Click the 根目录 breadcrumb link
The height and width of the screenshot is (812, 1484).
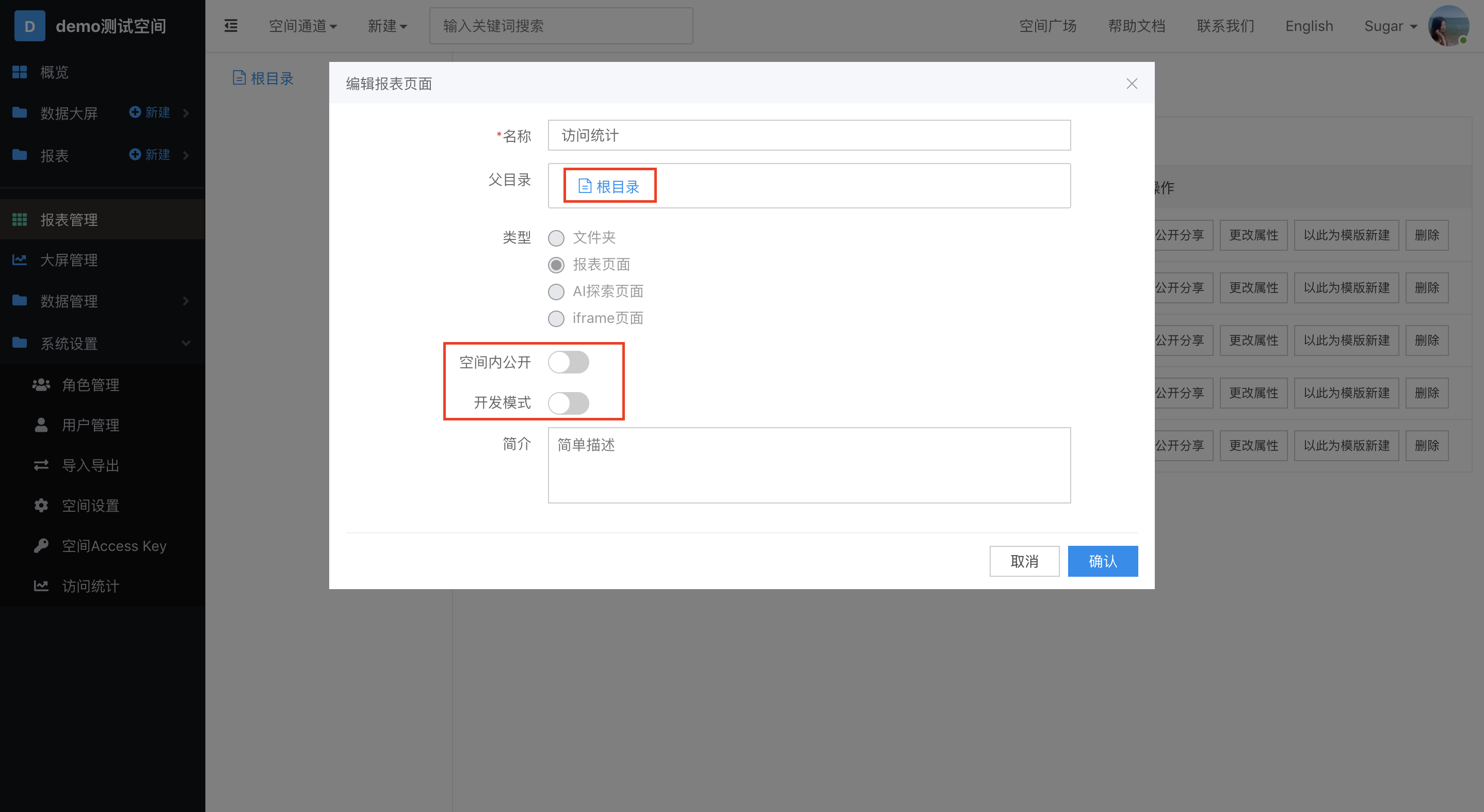point(272,78)
